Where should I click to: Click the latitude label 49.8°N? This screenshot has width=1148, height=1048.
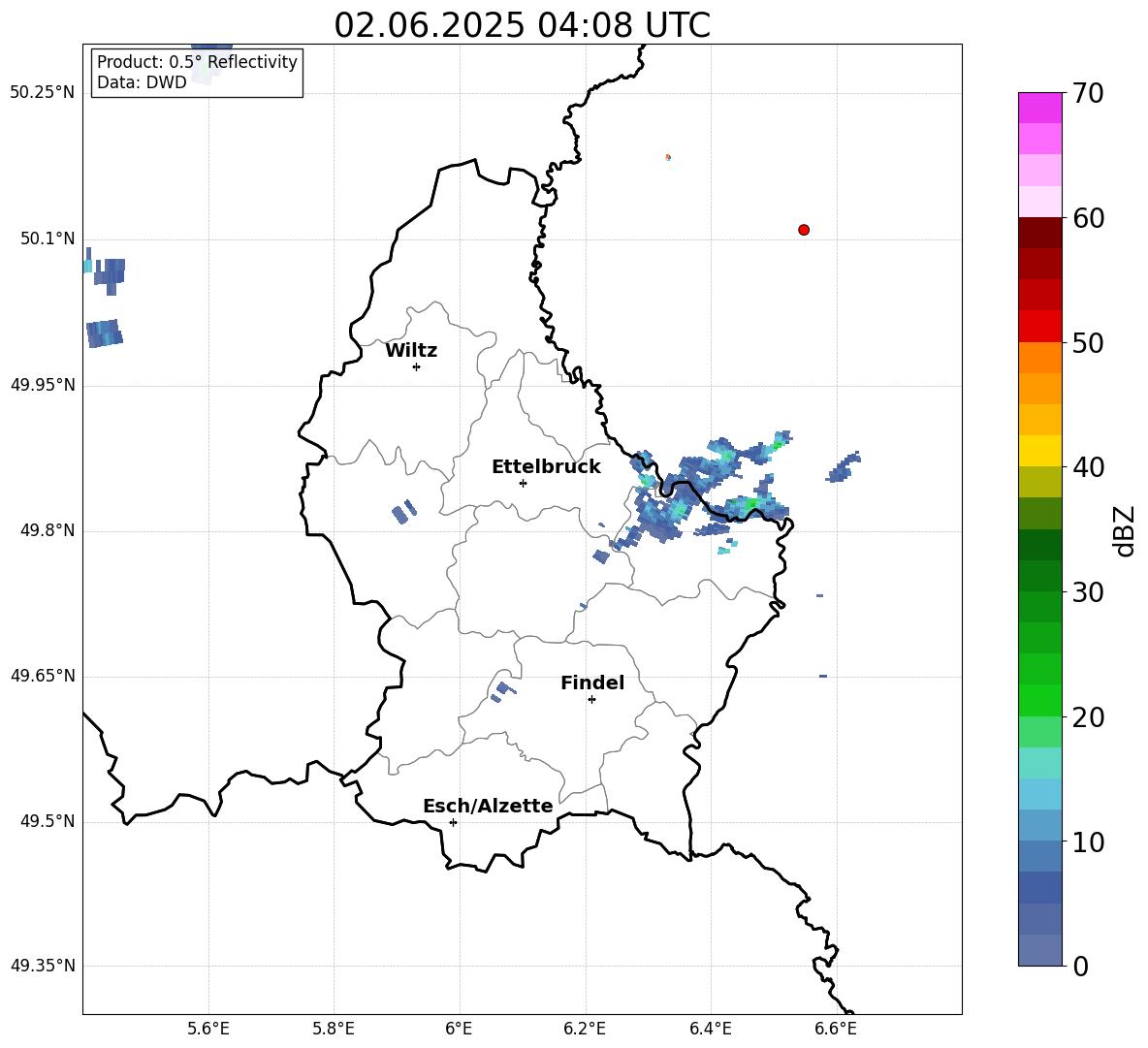click(47, 530)
